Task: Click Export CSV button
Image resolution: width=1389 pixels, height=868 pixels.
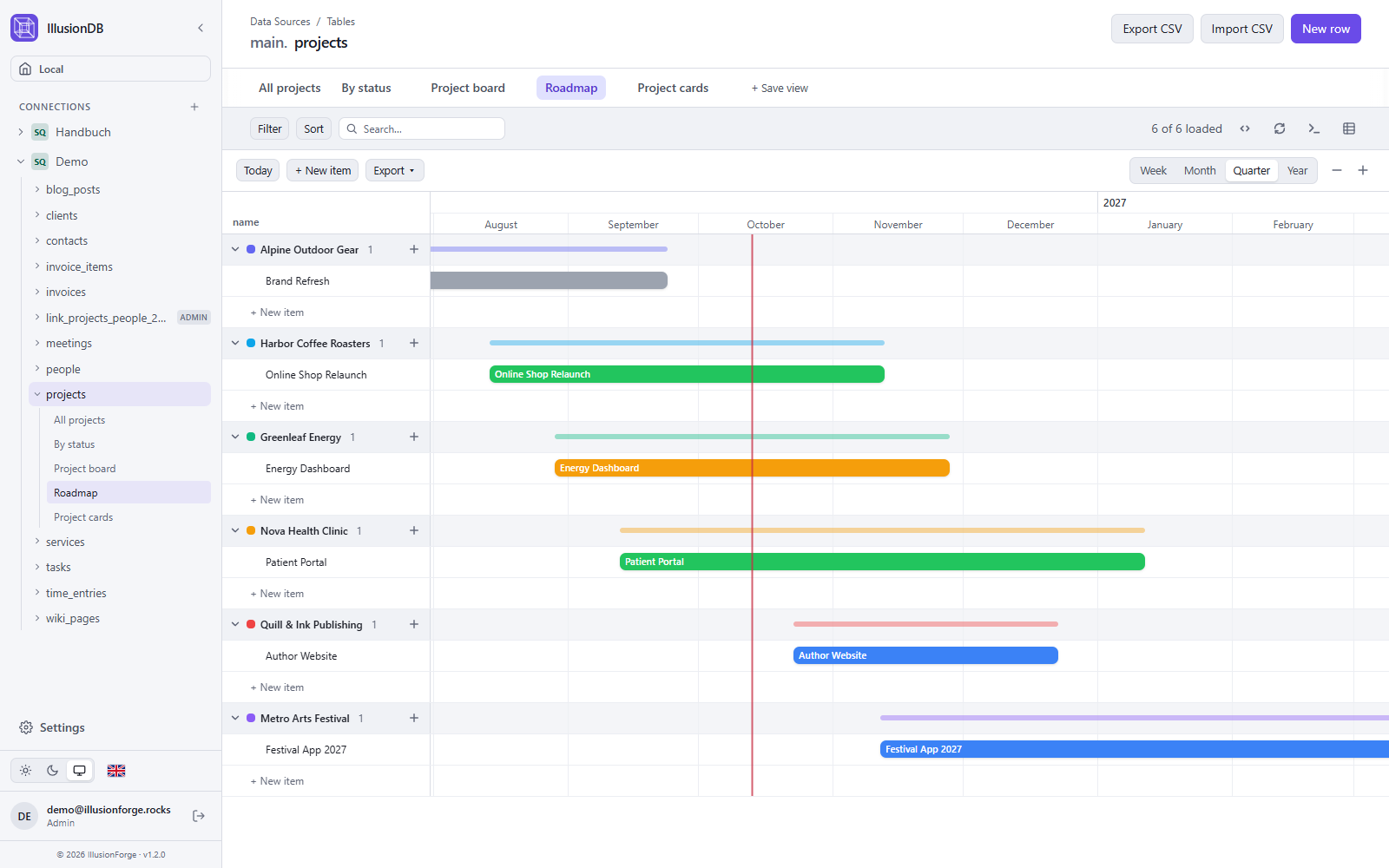Action: [x=1152, y=29]
